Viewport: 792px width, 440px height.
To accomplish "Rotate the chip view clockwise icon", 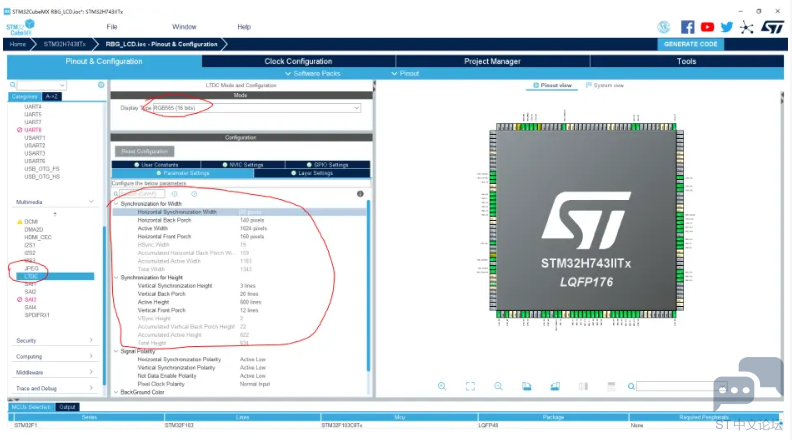I will pyautogui.click(x=526, y=386).
